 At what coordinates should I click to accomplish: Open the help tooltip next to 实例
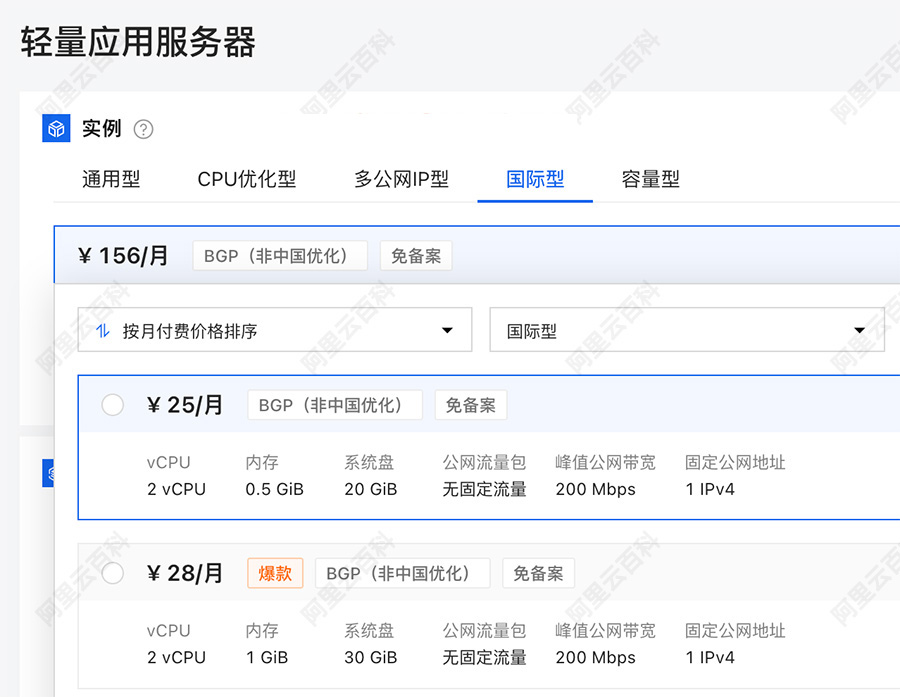tap(143, 128)
